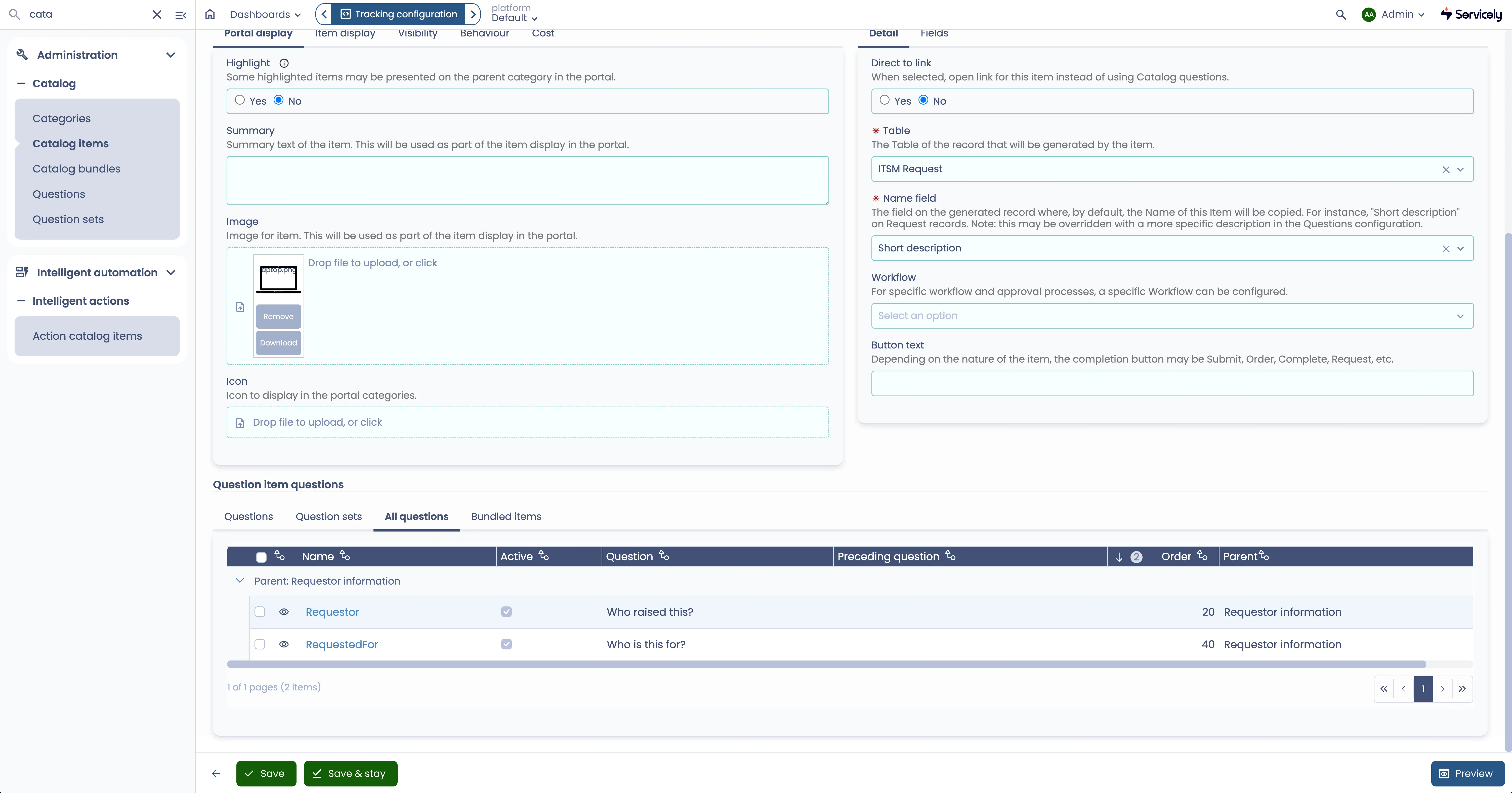Open the Requestor question link
The width and height of the screenshot is (1512, 793).
[x=332, y=612]
